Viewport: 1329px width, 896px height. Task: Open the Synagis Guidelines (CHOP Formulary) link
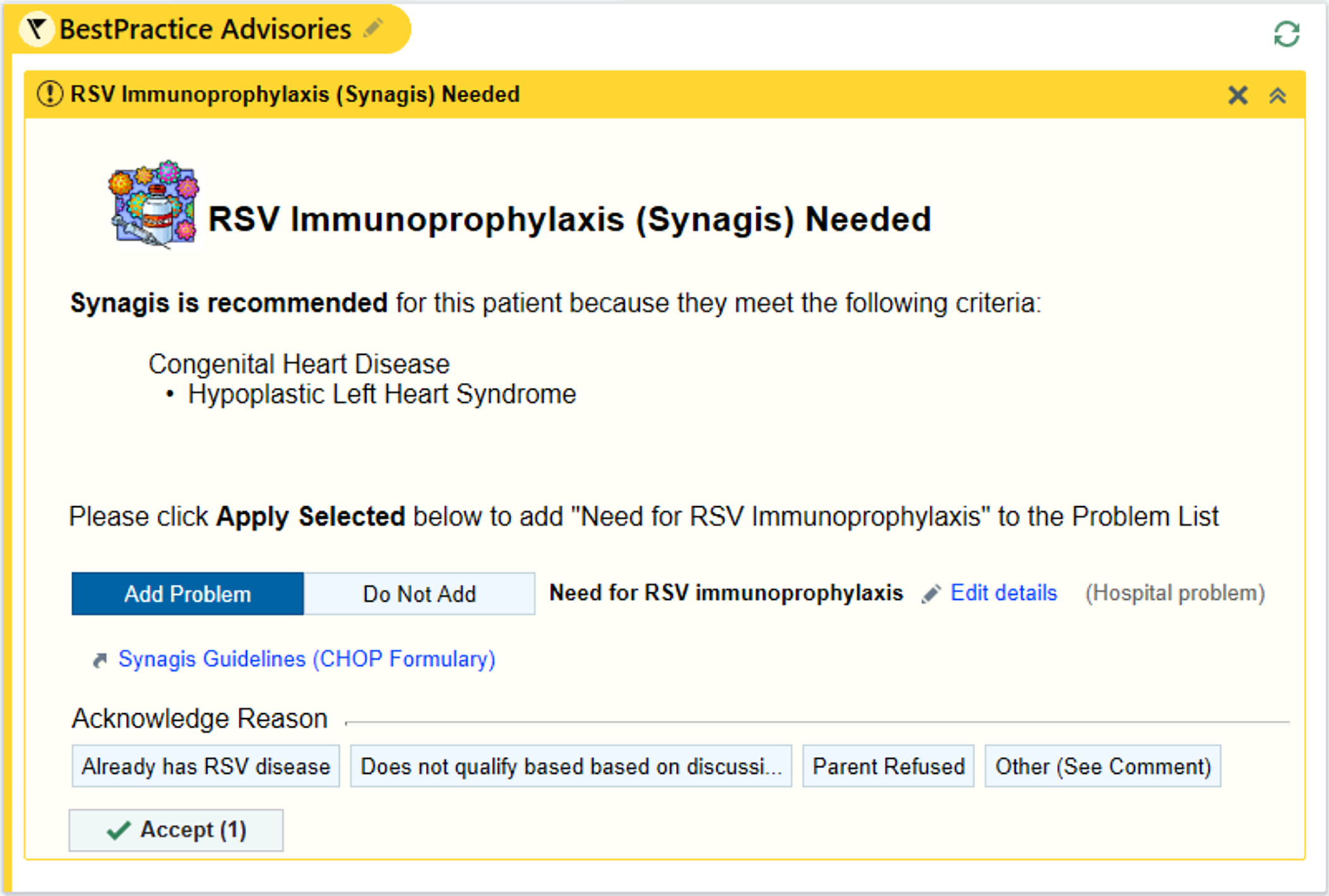307,659
